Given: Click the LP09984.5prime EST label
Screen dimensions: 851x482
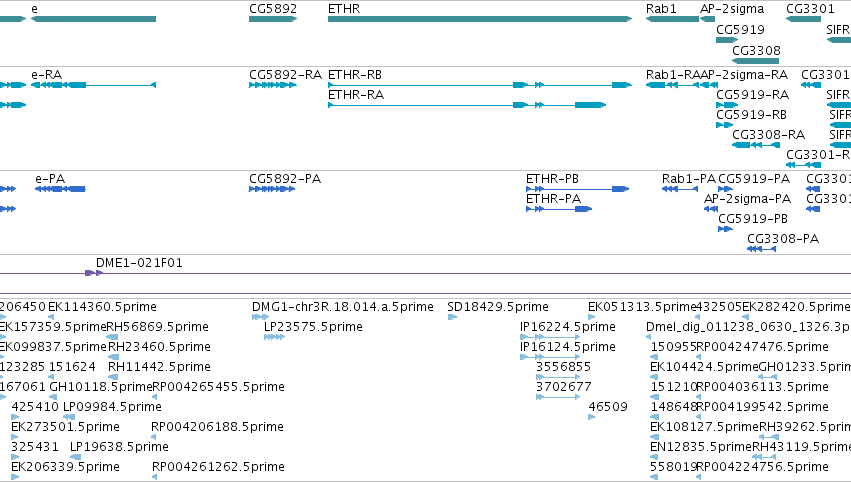Looking at the screenshot, I should pyautogui.click(x=112, y=407).
